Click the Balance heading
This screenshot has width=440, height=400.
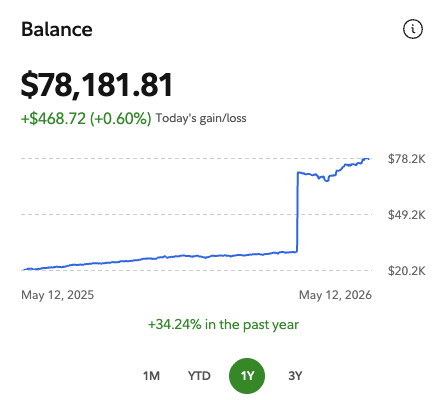pos(57,29)
